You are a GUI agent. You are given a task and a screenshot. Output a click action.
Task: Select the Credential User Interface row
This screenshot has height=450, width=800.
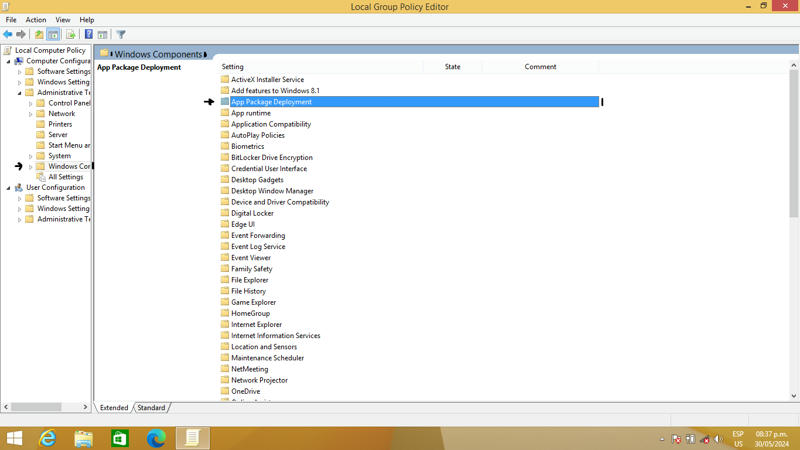[x=410, y=168]
